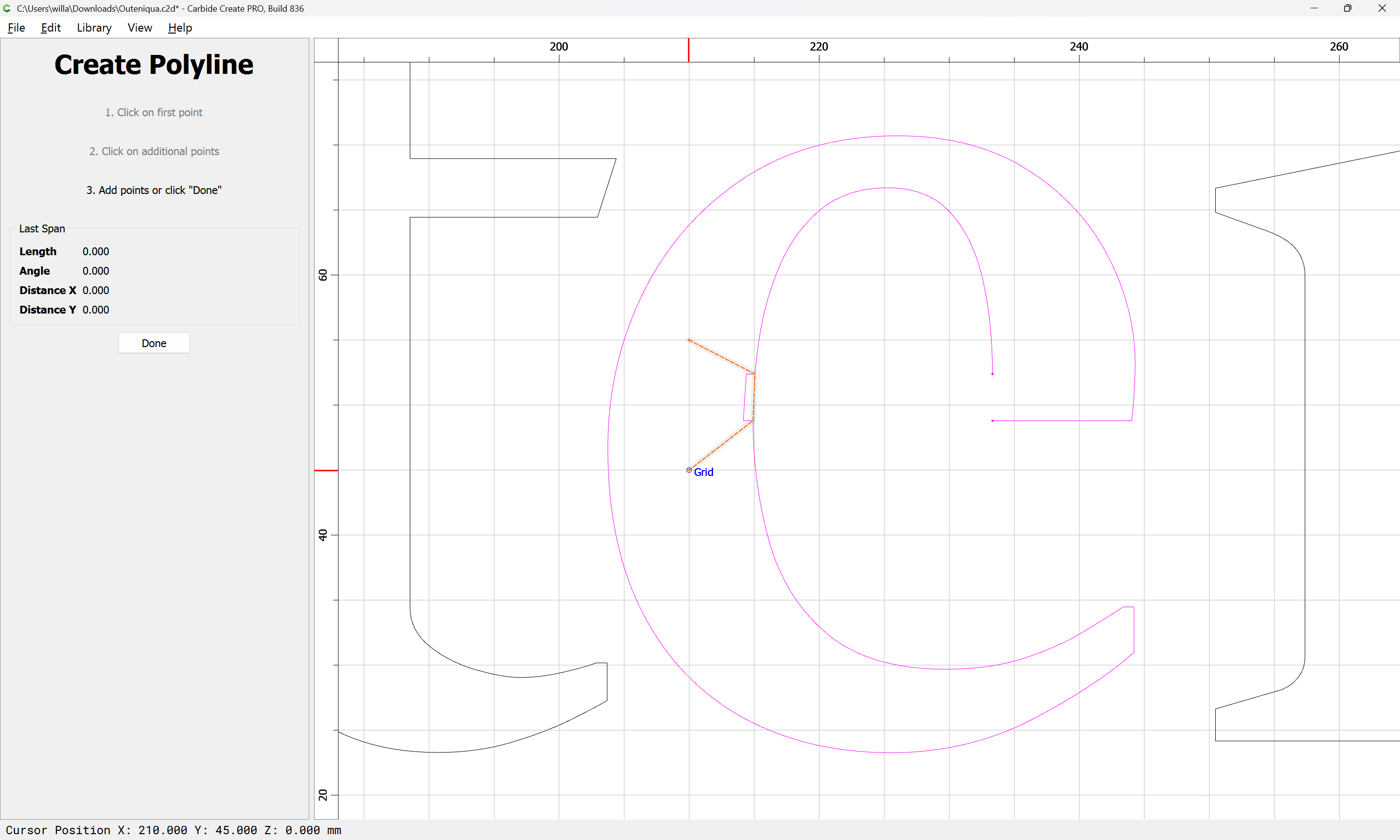Open the Help menu
Image resolution: width=1400 pixels, height=840 pixels.
[180, 28]
